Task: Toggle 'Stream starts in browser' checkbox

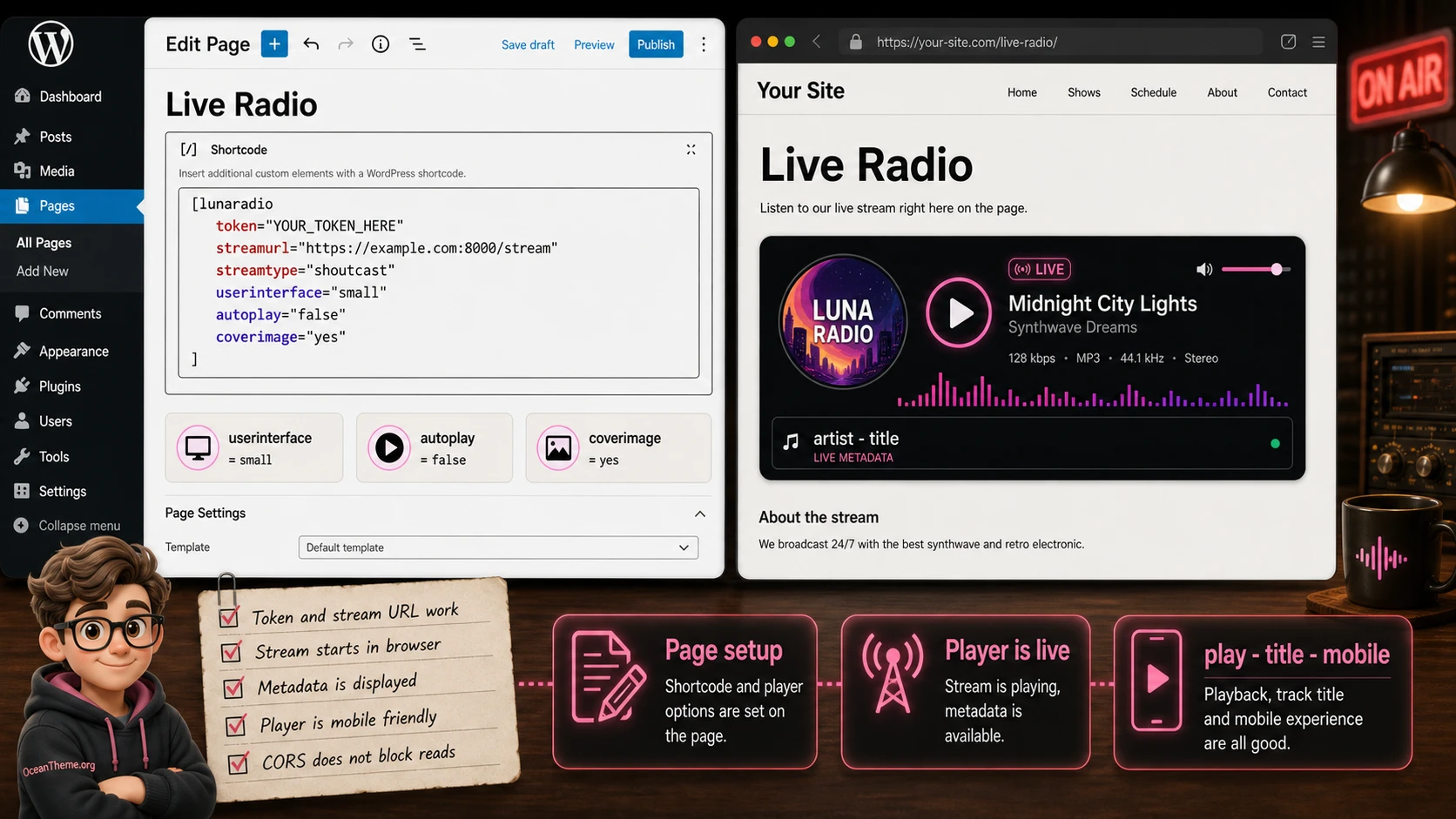Action: 232,652
